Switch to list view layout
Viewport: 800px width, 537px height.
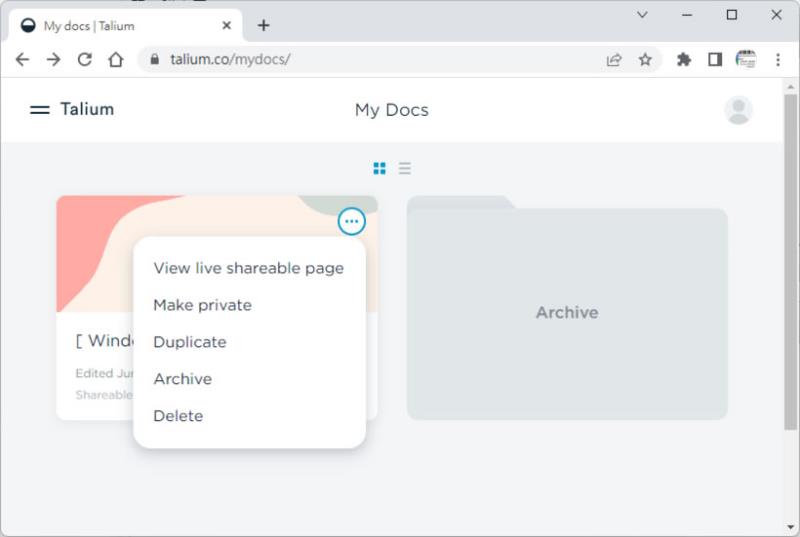[x=405, y=168]
